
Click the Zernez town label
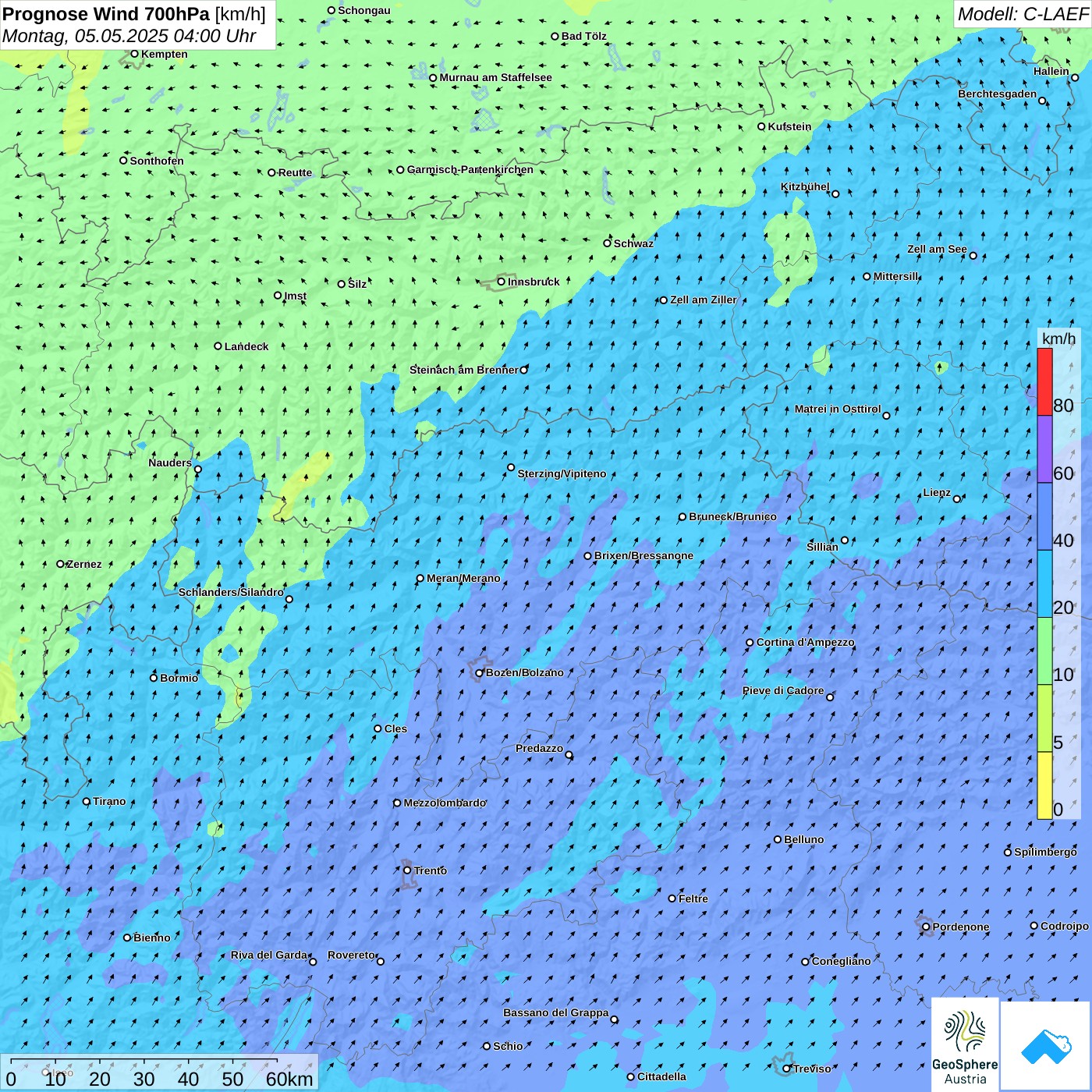[x=84, y=564]
